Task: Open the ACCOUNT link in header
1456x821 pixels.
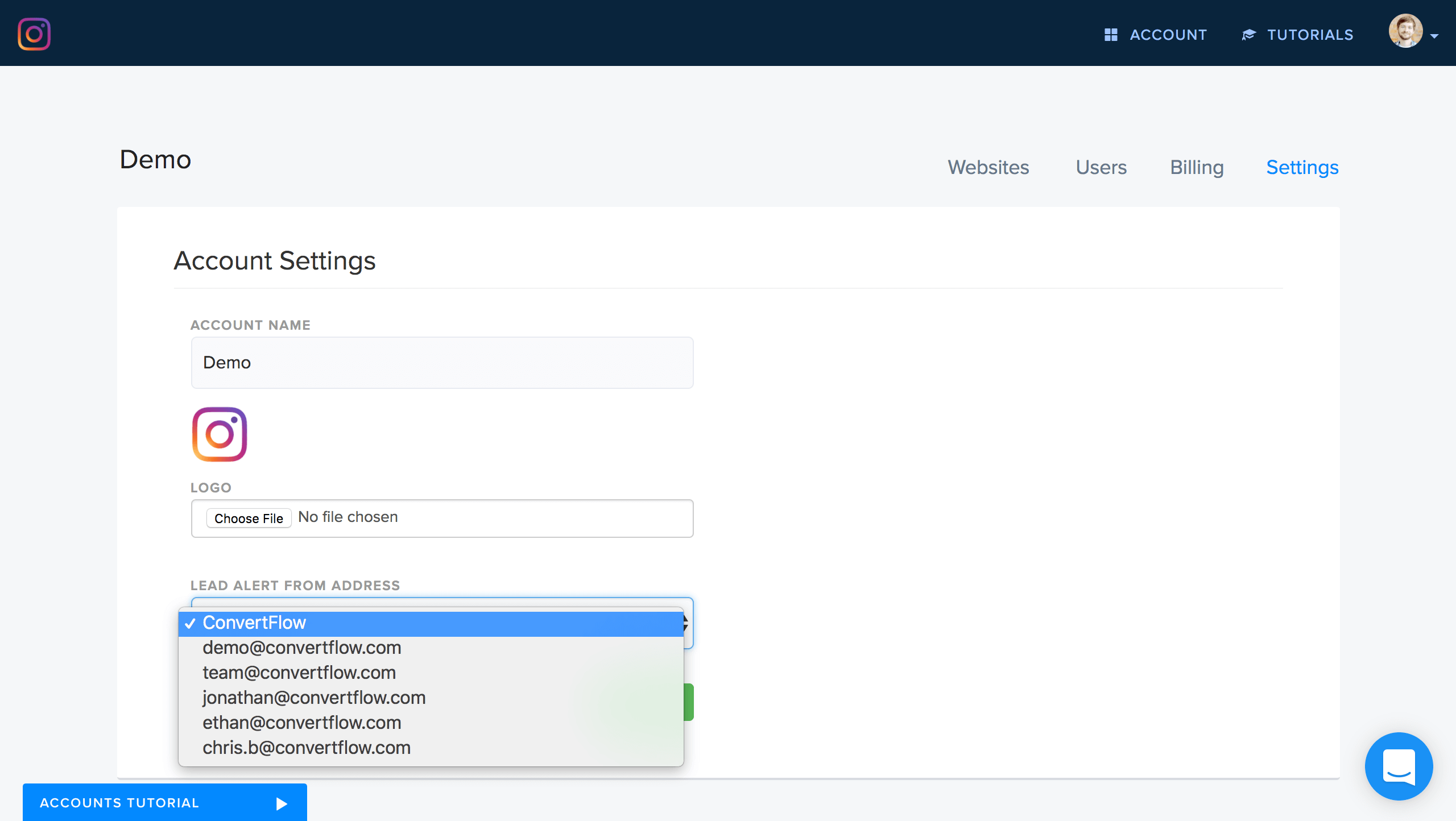Action: click(1168, 35)
